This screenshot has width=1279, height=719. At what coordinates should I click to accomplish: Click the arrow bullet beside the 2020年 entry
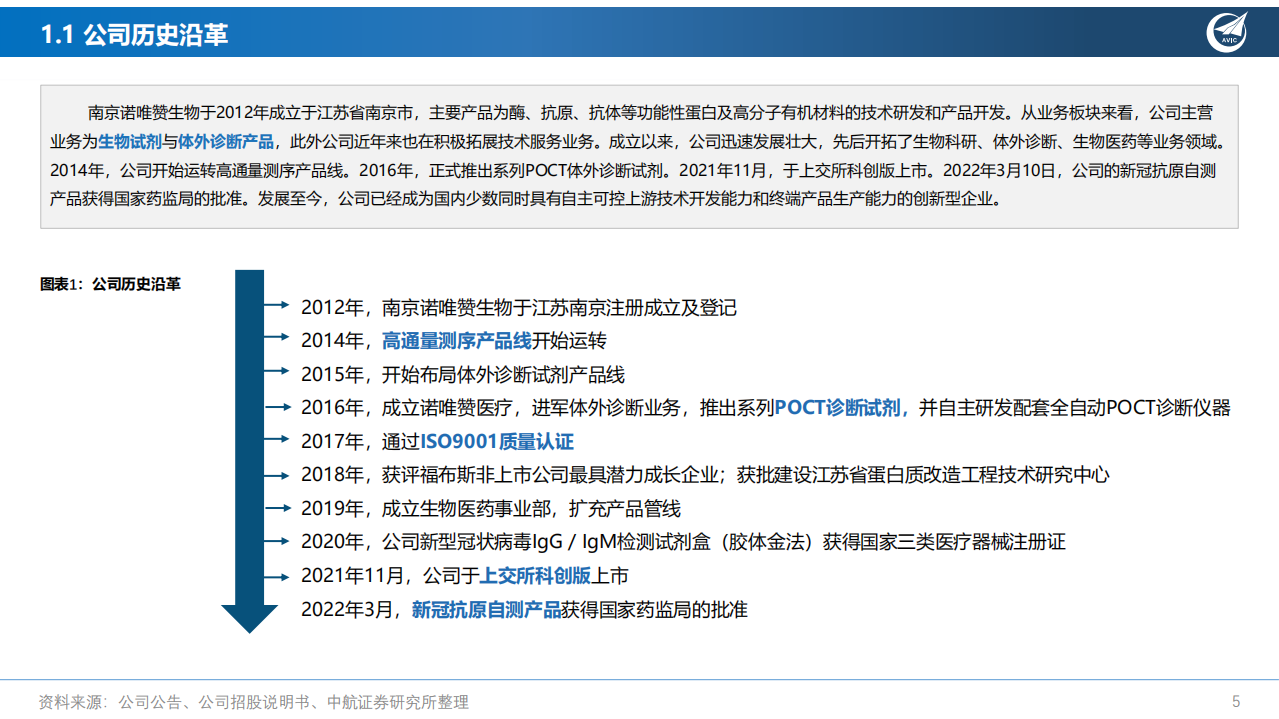coord(280,543)
